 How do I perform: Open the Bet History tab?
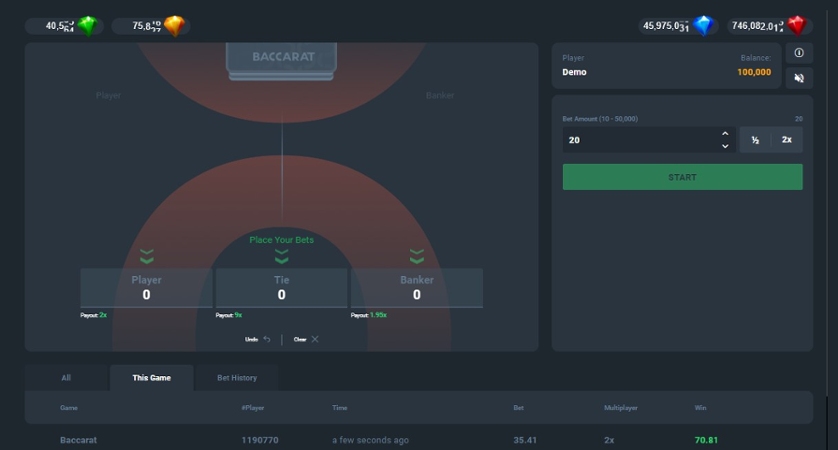237,378
